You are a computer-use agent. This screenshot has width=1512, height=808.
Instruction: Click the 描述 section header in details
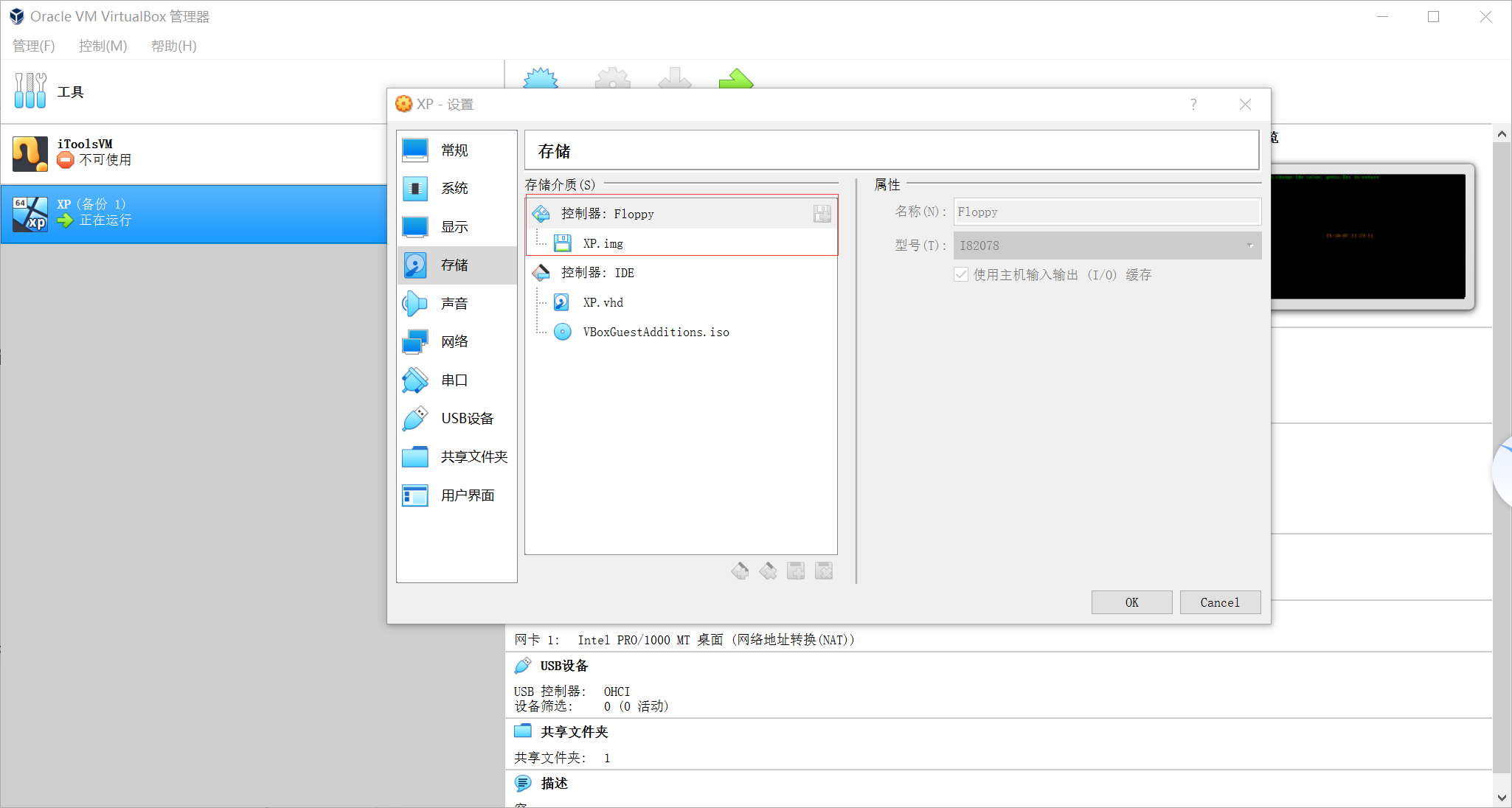554,784
